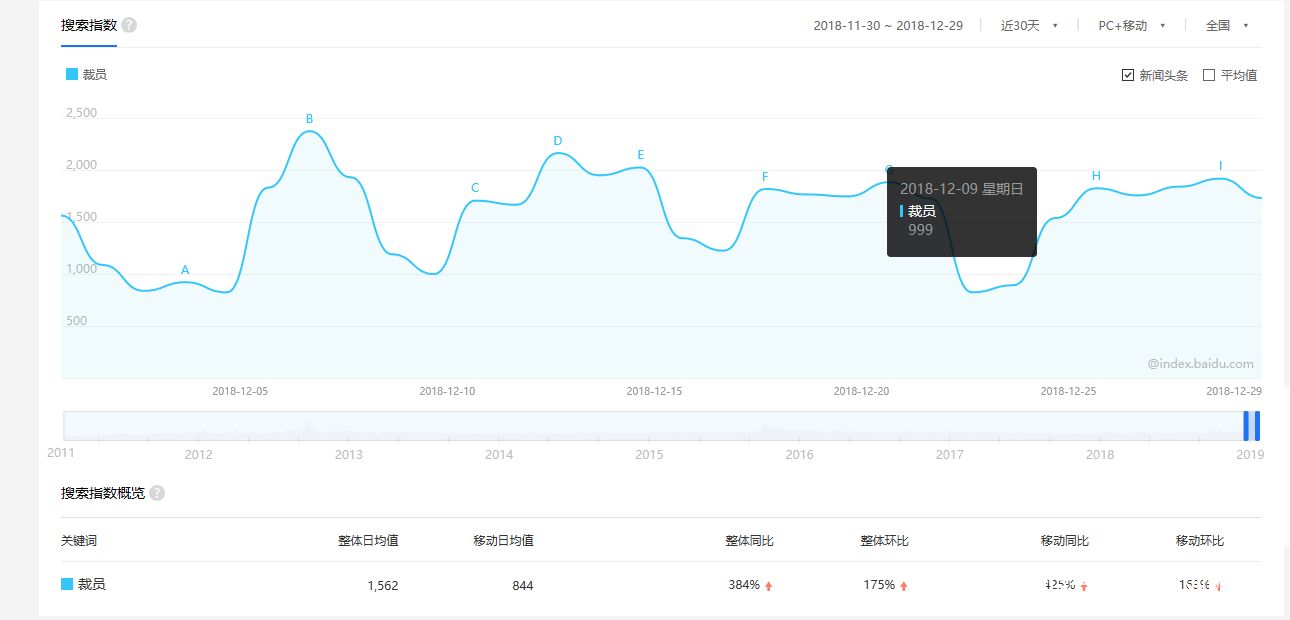Image resolution: width=1290 pixels, height=620 pixels.
Task: Open help icon beside 搜索指数 tab
Action: [x=129, y=25]
